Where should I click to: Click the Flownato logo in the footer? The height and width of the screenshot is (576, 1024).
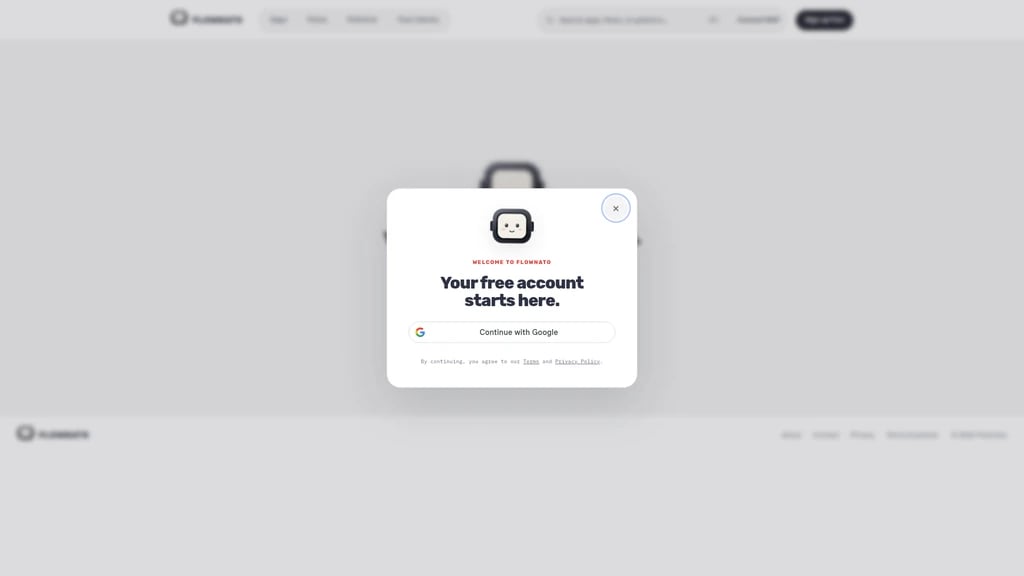point(53,434)
